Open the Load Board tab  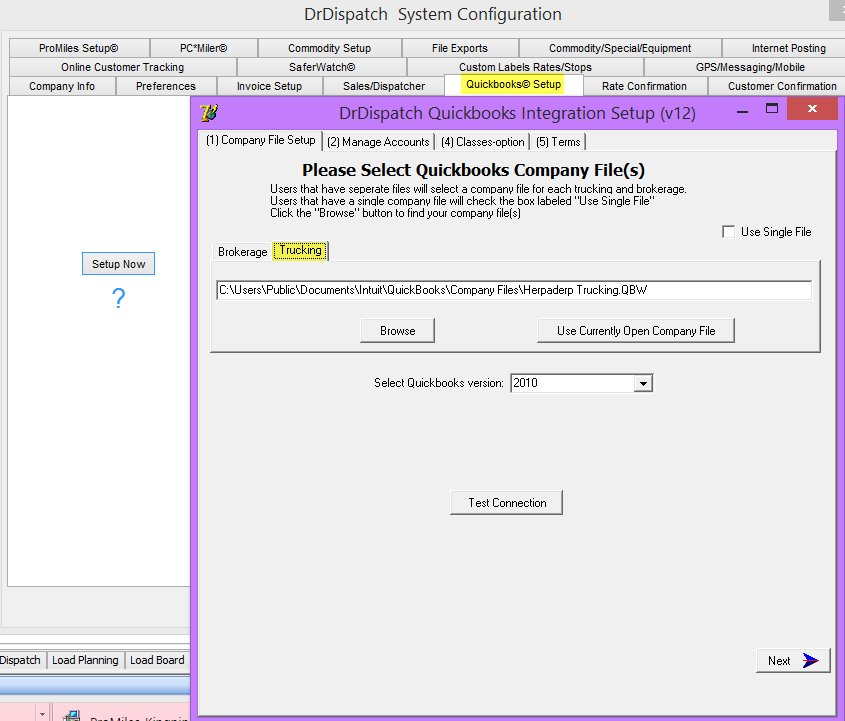[x=157, y=660]
